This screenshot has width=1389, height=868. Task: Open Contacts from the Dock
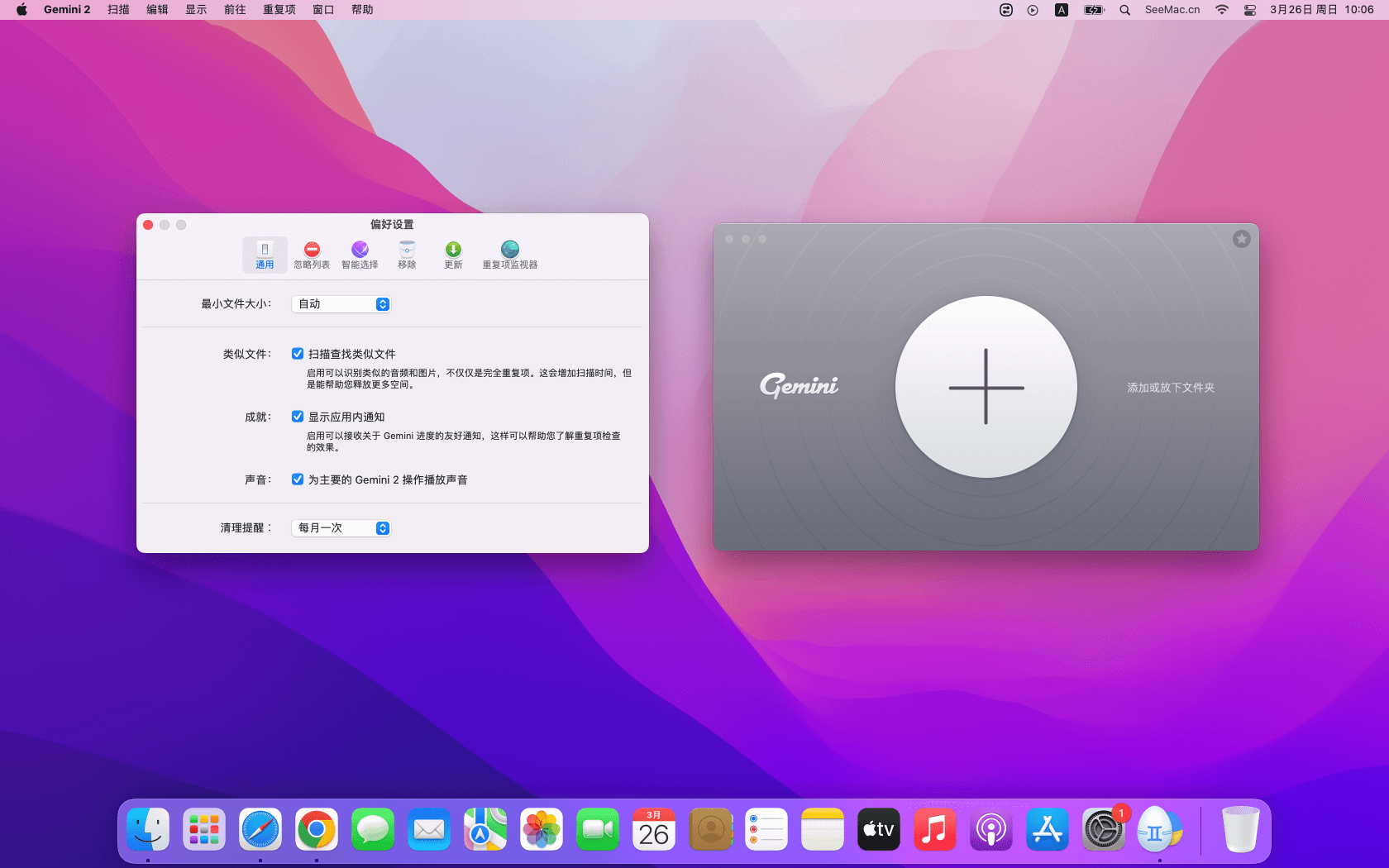coord(710,829)
